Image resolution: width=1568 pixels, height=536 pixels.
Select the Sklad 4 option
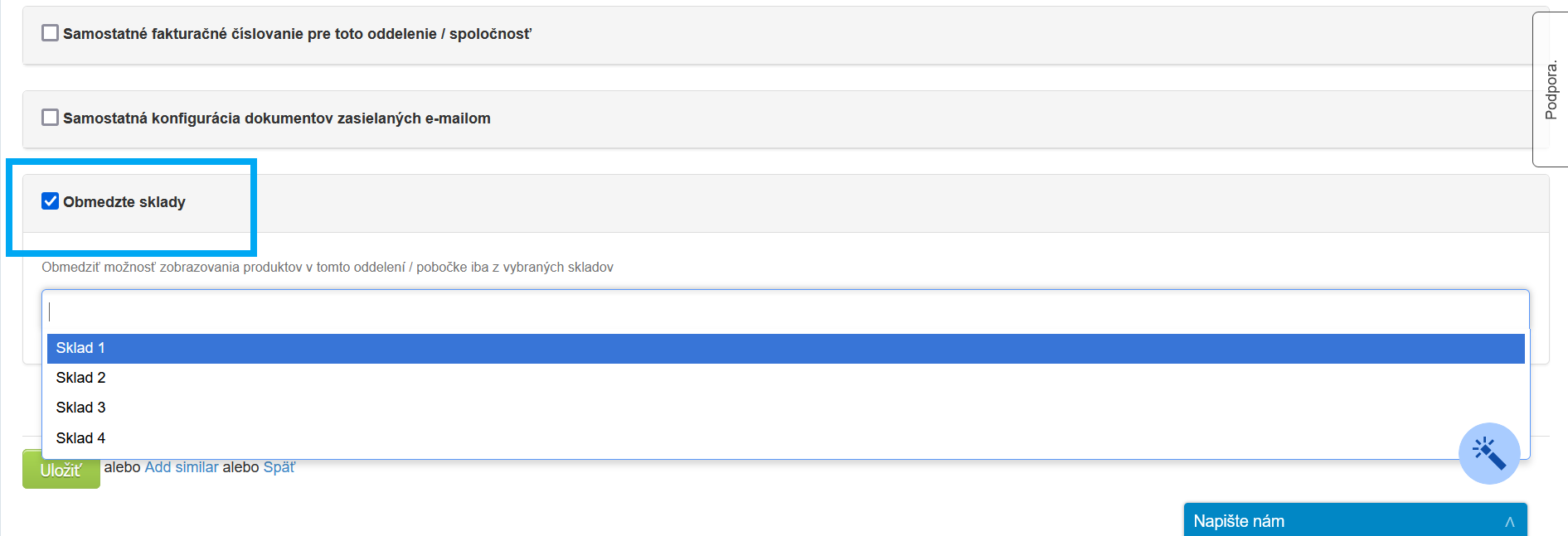tap(80, 438)
